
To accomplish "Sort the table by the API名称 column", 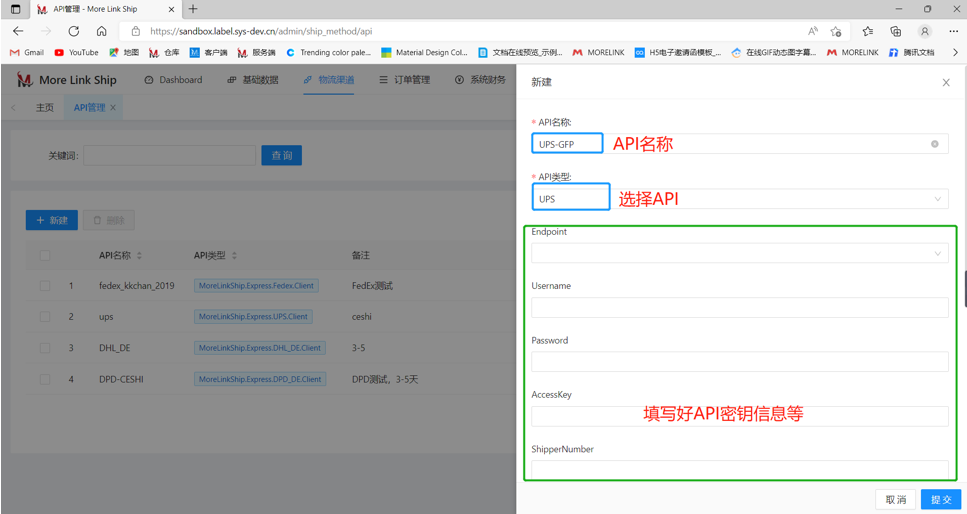I will (139, 256).
